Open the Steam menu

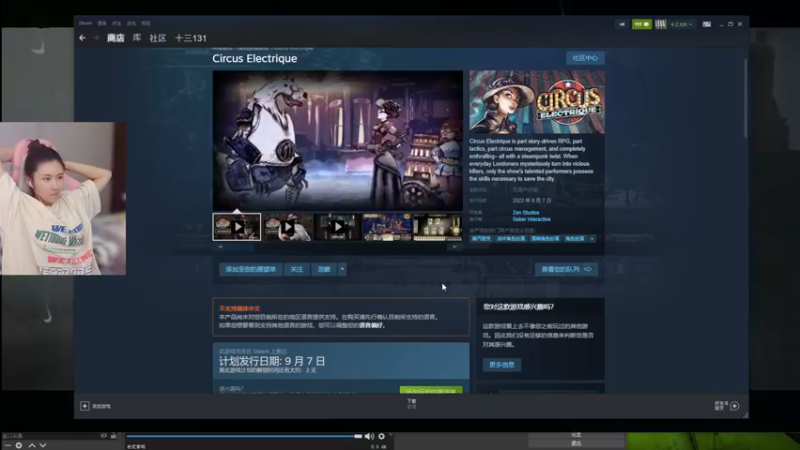85,23
